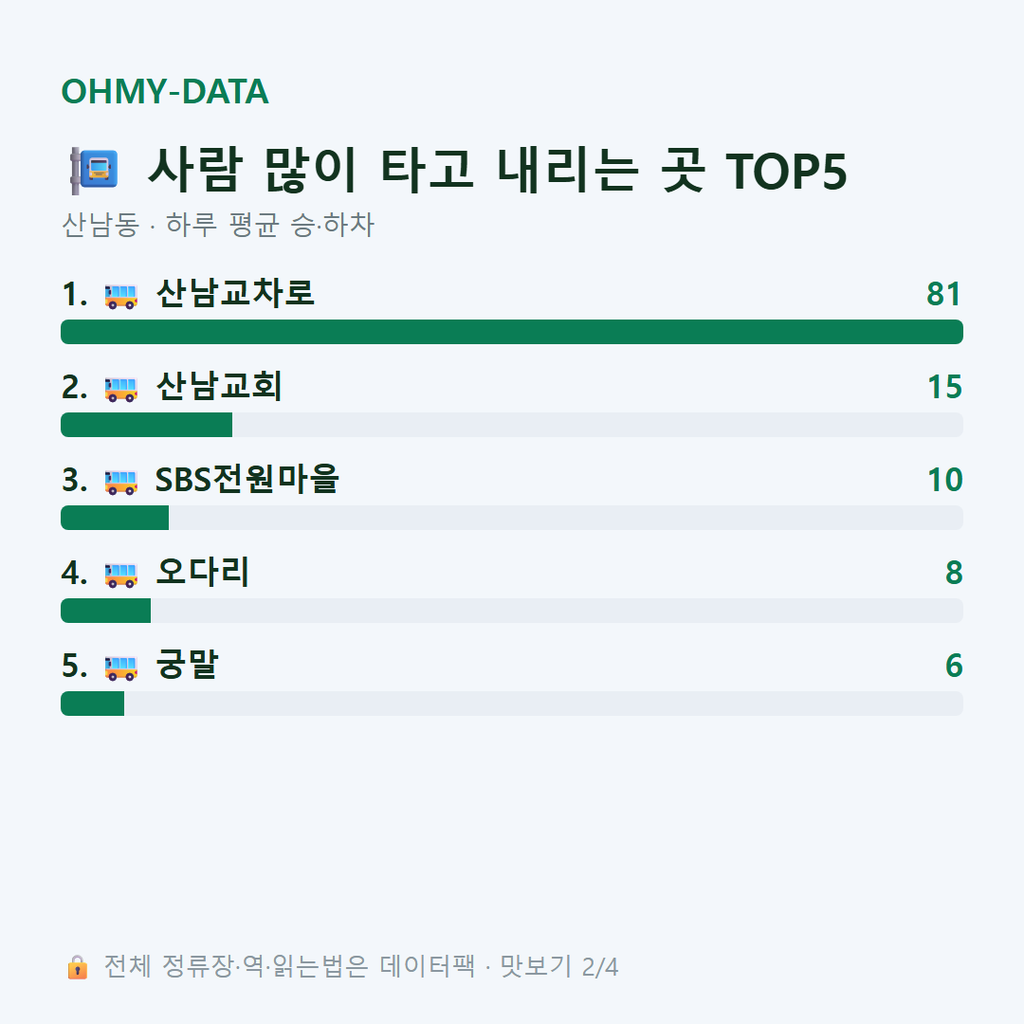
Task: Click the 산남교회 progress bar
Action: (512, 424)
